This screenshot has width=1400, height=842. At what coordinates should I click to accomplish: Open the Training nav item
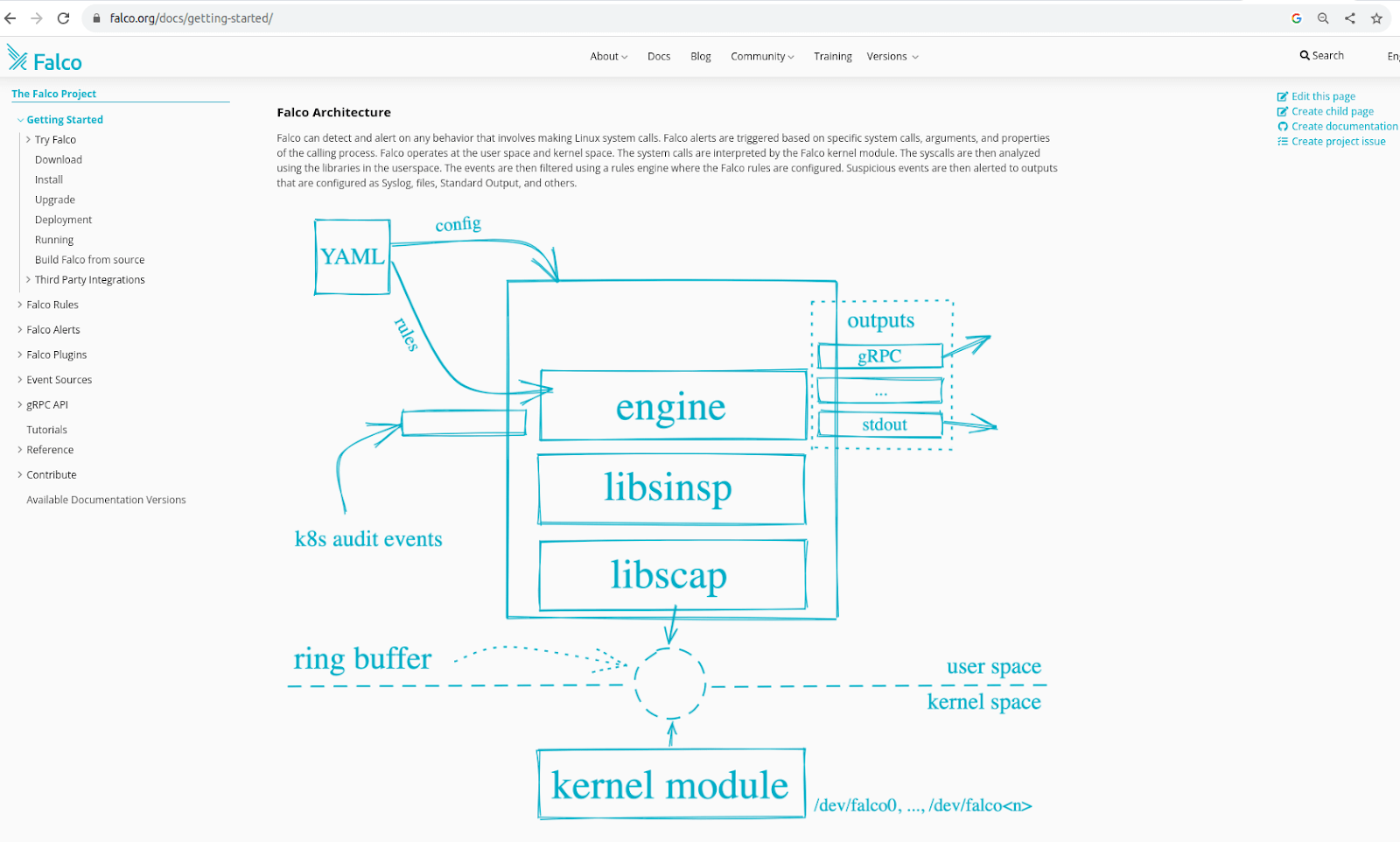tap(833, 57)
